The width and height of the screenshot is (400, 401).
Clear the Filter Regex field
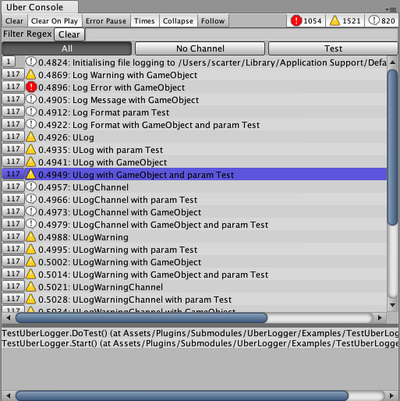69,34
